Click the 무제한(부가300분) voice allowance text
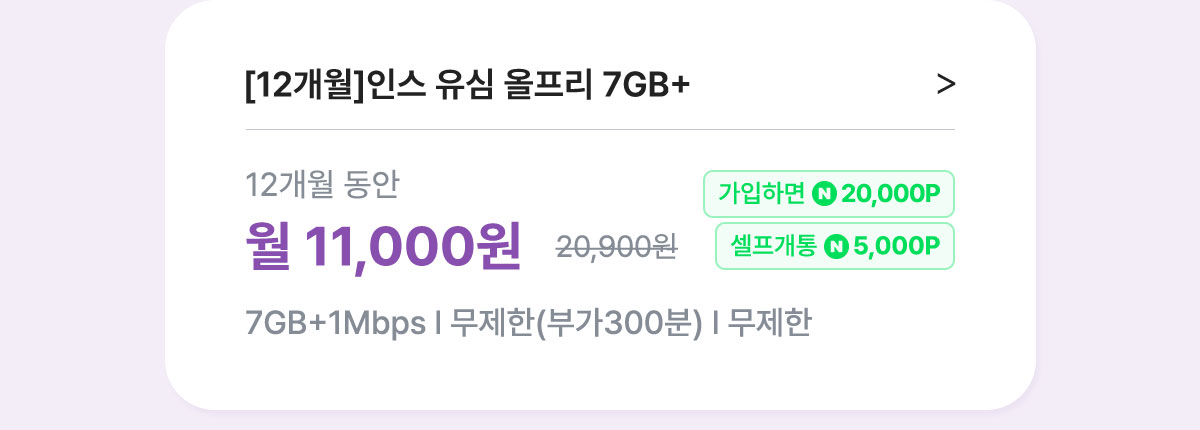Screen dimensions: 1200x430 [x=577, y=325]
